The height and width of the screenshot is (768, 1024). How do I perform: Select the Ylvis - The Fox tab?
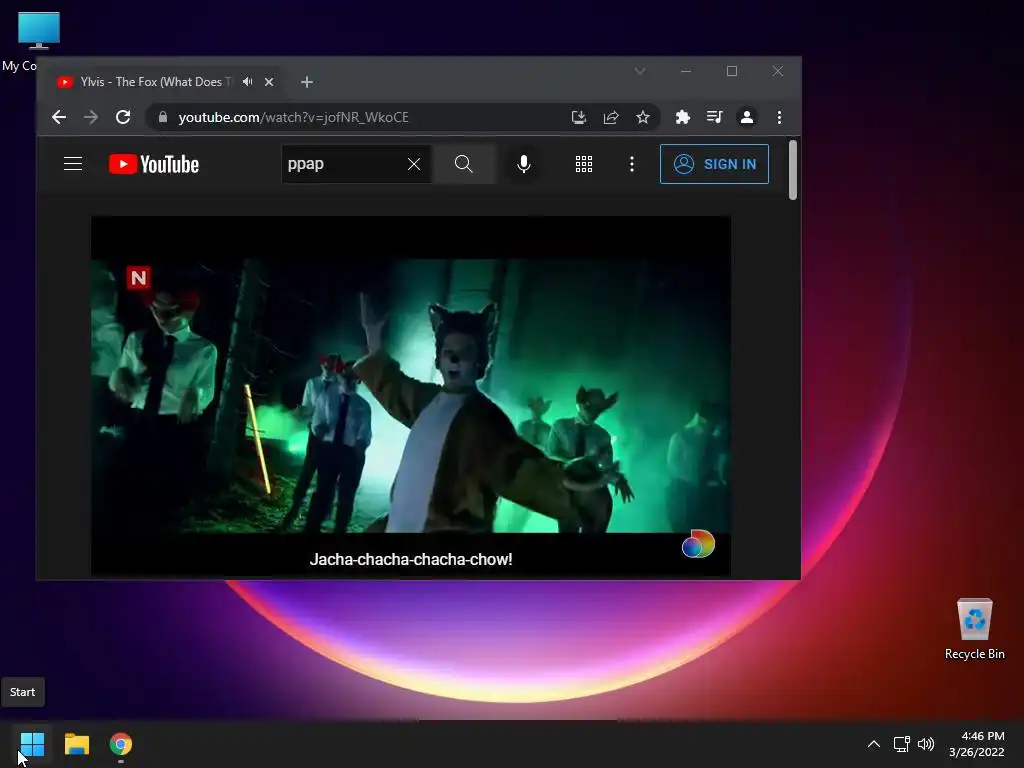(157, 82)
